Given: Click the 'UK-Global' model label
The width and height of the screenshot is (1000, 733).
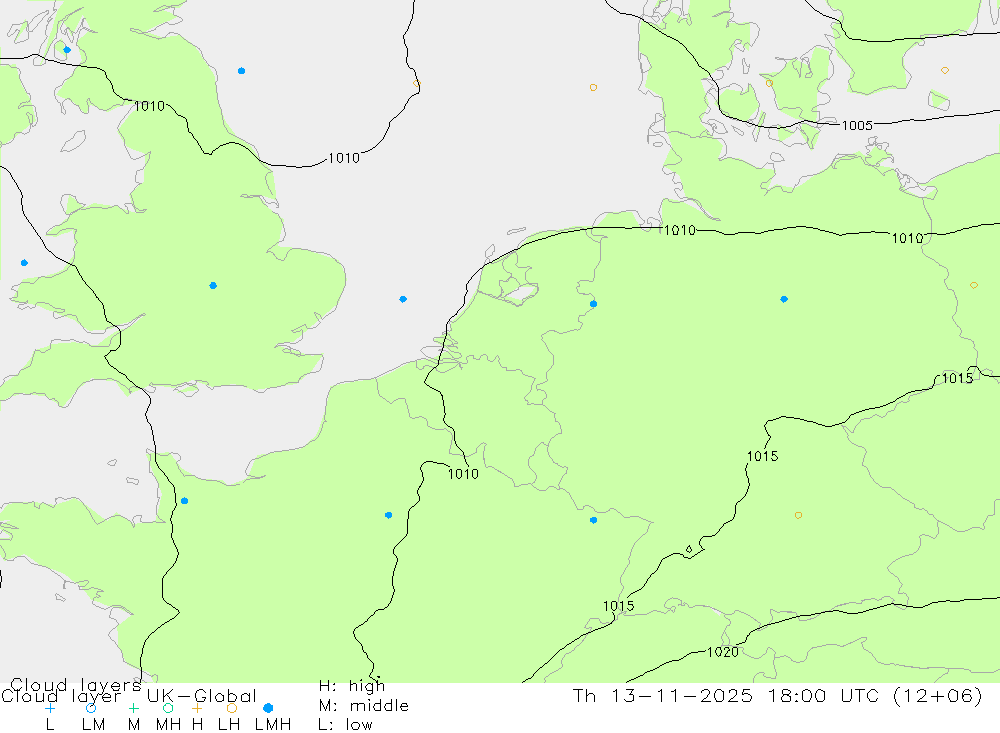Looking at the screenshot, I should coord(202,696).
